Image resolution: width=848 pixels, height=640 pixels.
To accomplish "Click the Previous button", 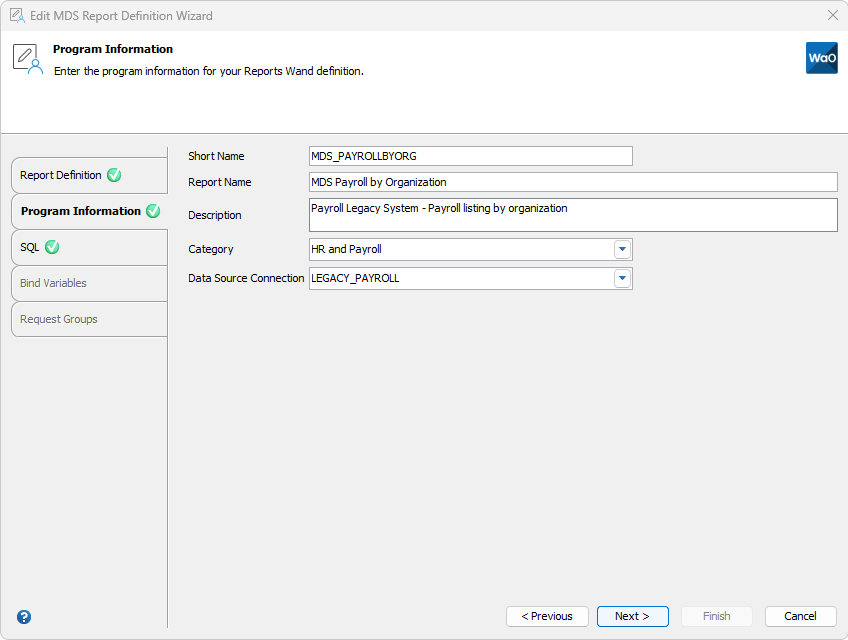I will [547, 616].
